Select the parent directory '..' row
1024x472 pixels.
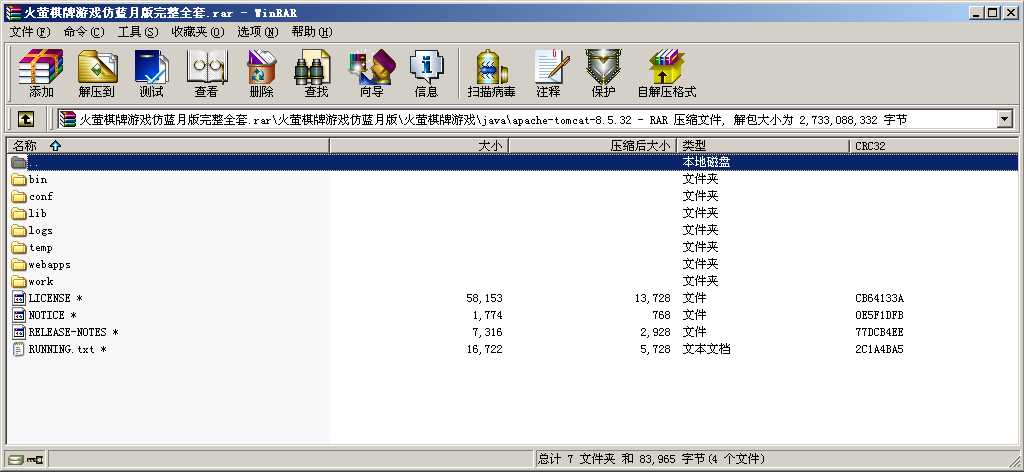coord(512,162)
